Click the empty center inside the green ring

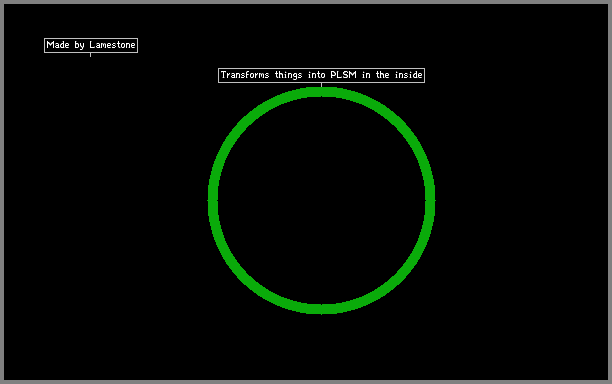tap(321, 201)
